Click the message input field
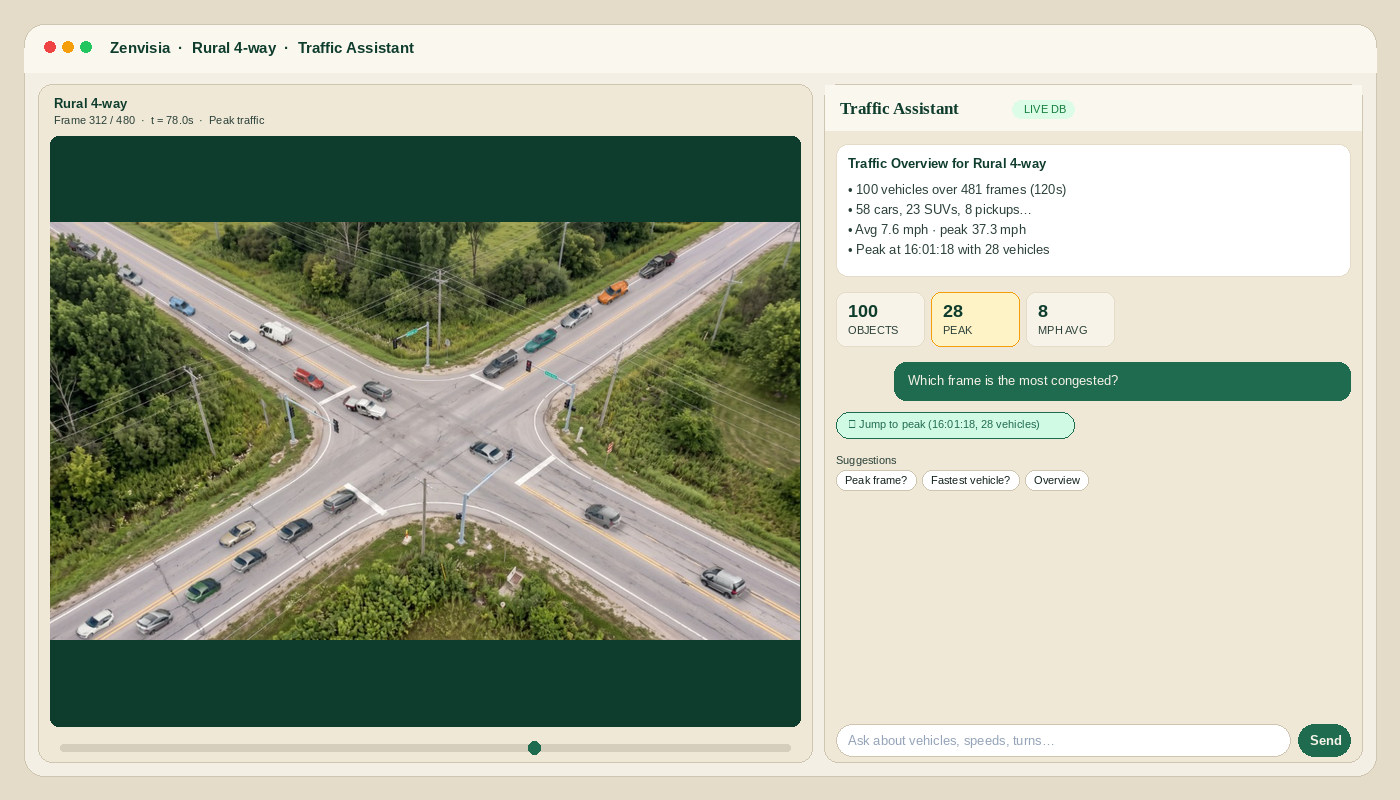This screenshot has height=800, width=1400. tap(1063, 741)
